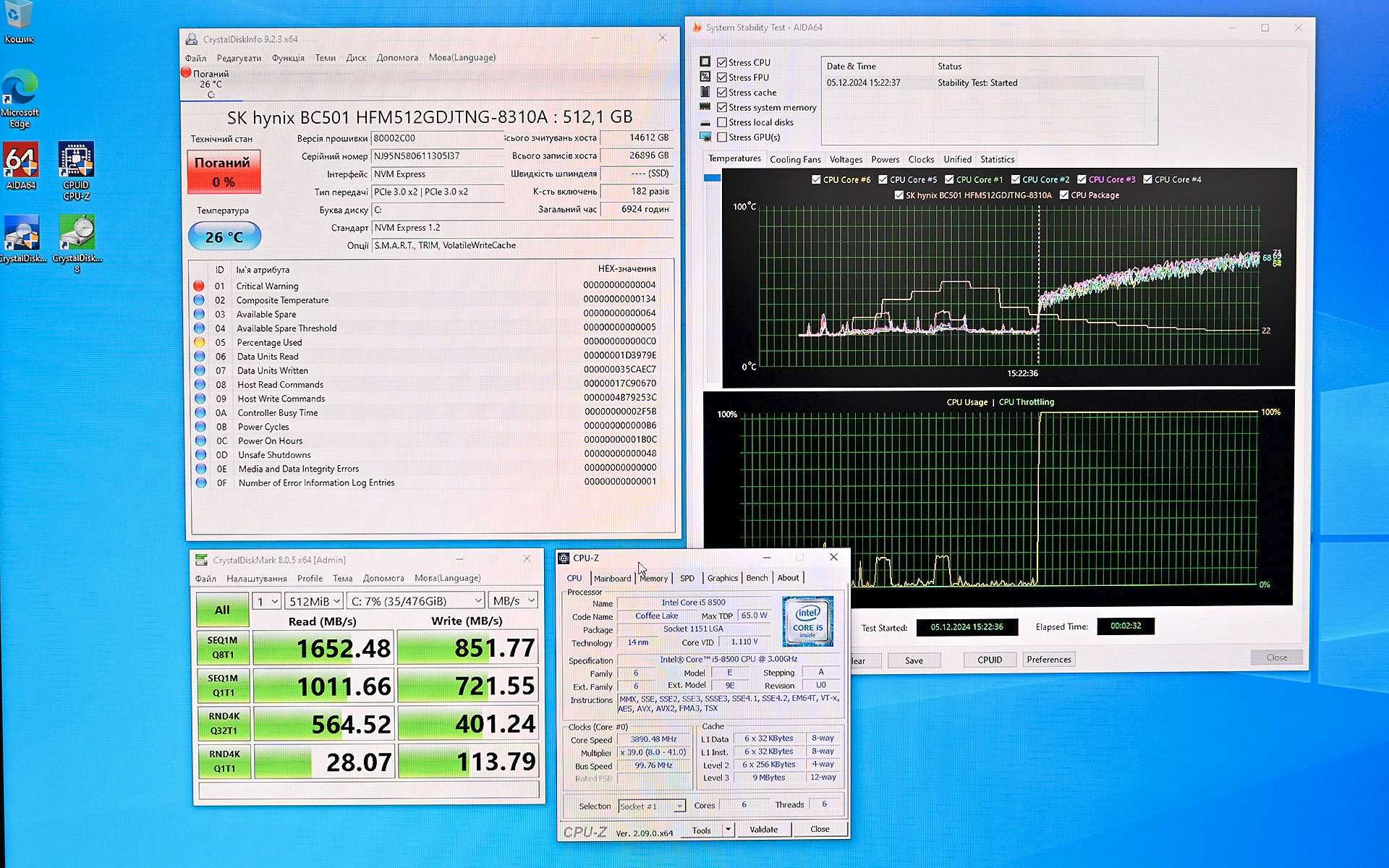Open the Диск menu in CrystalDiskInfo
The height and width of the screenshot is (868, 1389).
pos(356,58)
